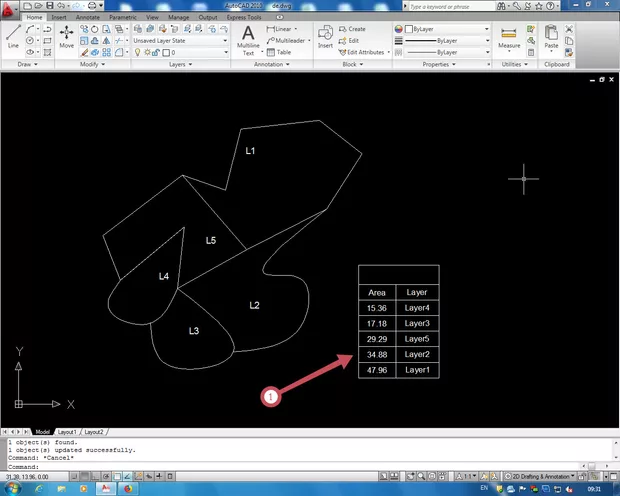
Task: Toggle the layer freeze sun icon
Action: pyautogui.click(x=148, y=52)
